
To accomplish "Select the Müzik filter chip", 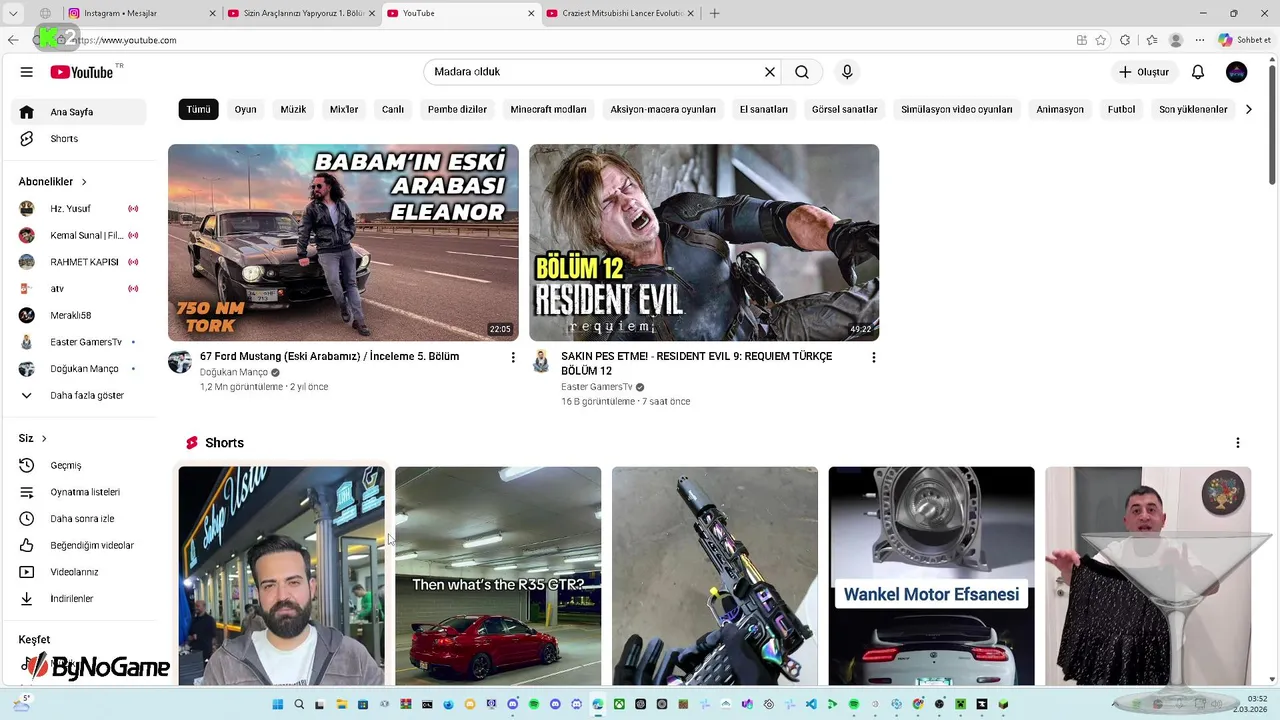I will coord(293,109).
